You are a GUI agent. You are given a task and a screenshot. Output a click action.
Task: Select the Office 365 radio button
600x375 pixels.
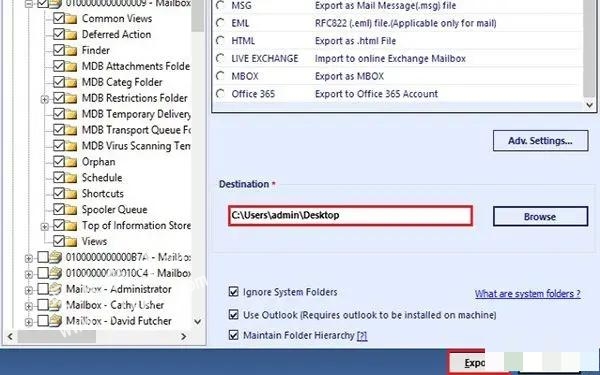pyautogui.click(x=220, y=93)
